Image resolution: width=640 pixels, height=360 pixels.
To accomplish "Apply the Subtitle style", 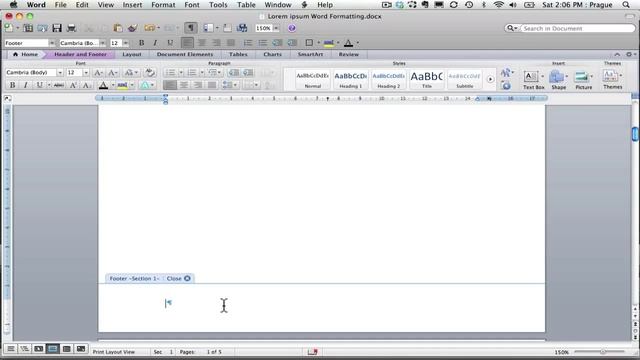I will click(464, 79).
